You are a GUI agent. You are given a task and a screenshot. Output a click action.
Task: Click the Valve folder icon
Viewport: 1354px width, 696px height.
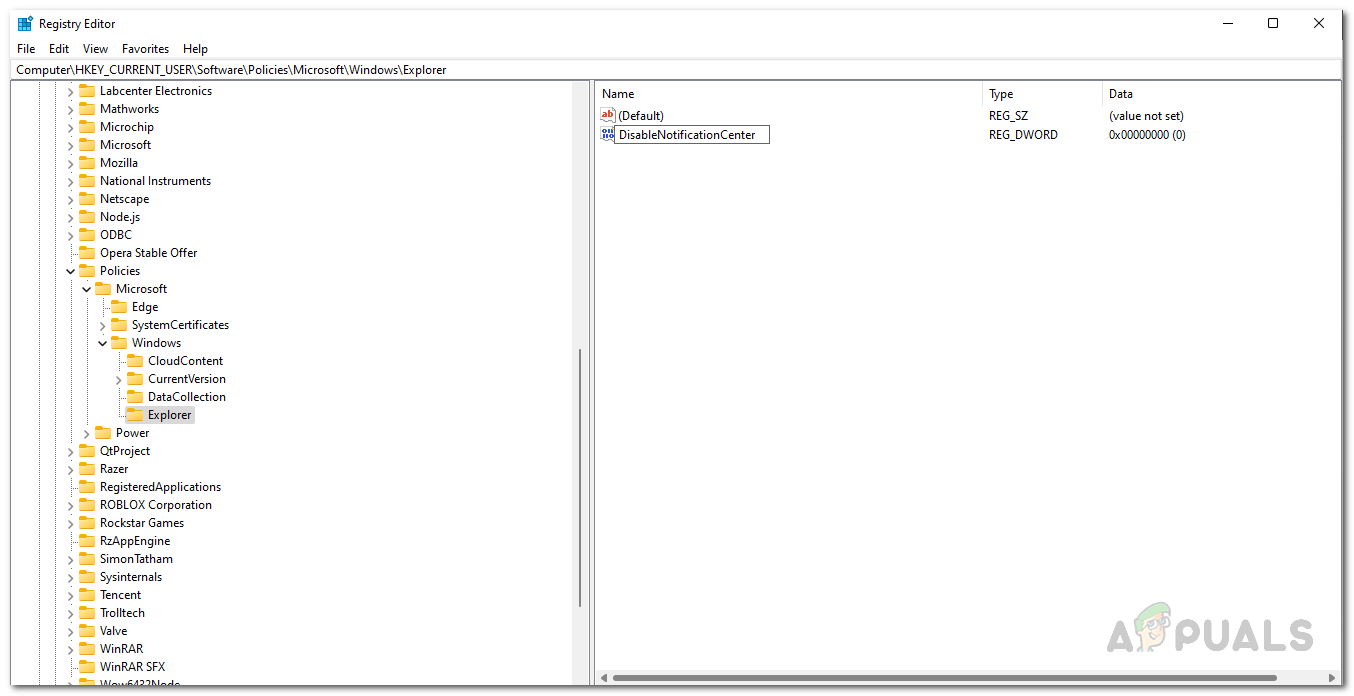87,631
